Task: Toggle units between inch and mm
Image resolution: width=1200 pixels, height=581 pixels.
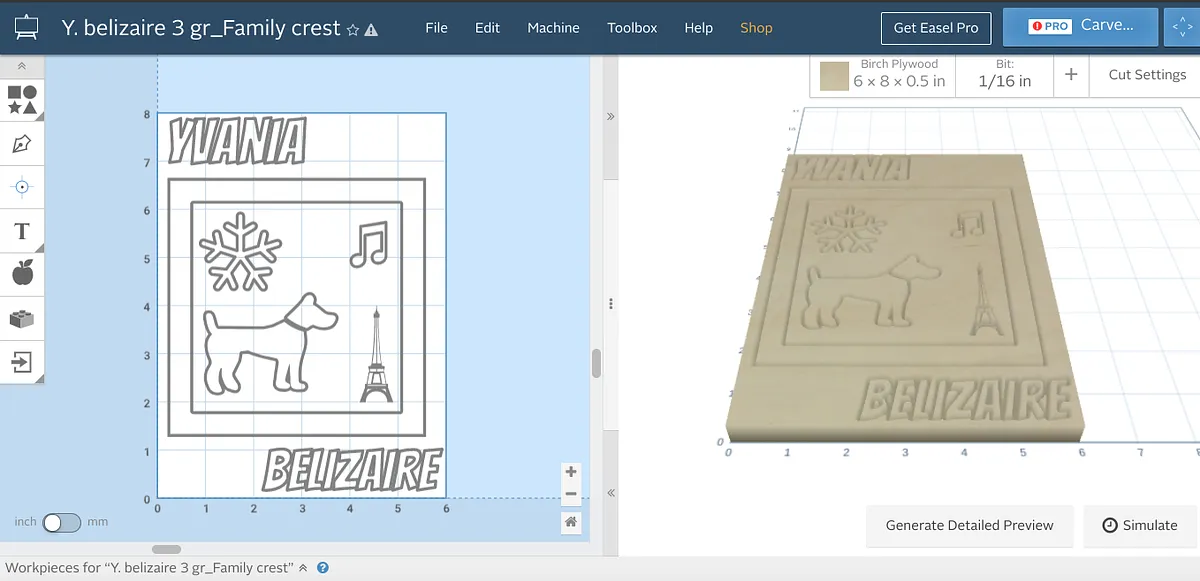Action: coord(61,522)
